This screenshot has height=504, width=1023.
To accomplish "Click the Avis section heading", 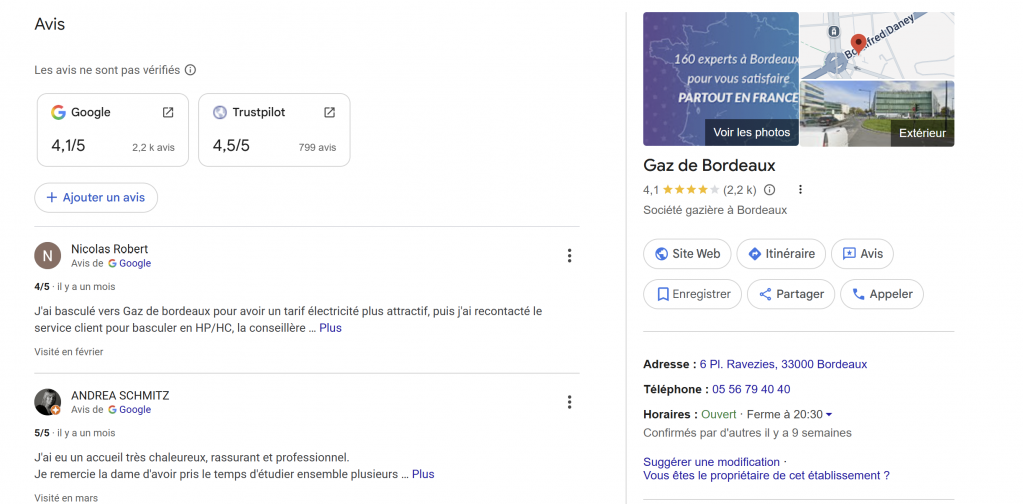I will coord(50,25).
